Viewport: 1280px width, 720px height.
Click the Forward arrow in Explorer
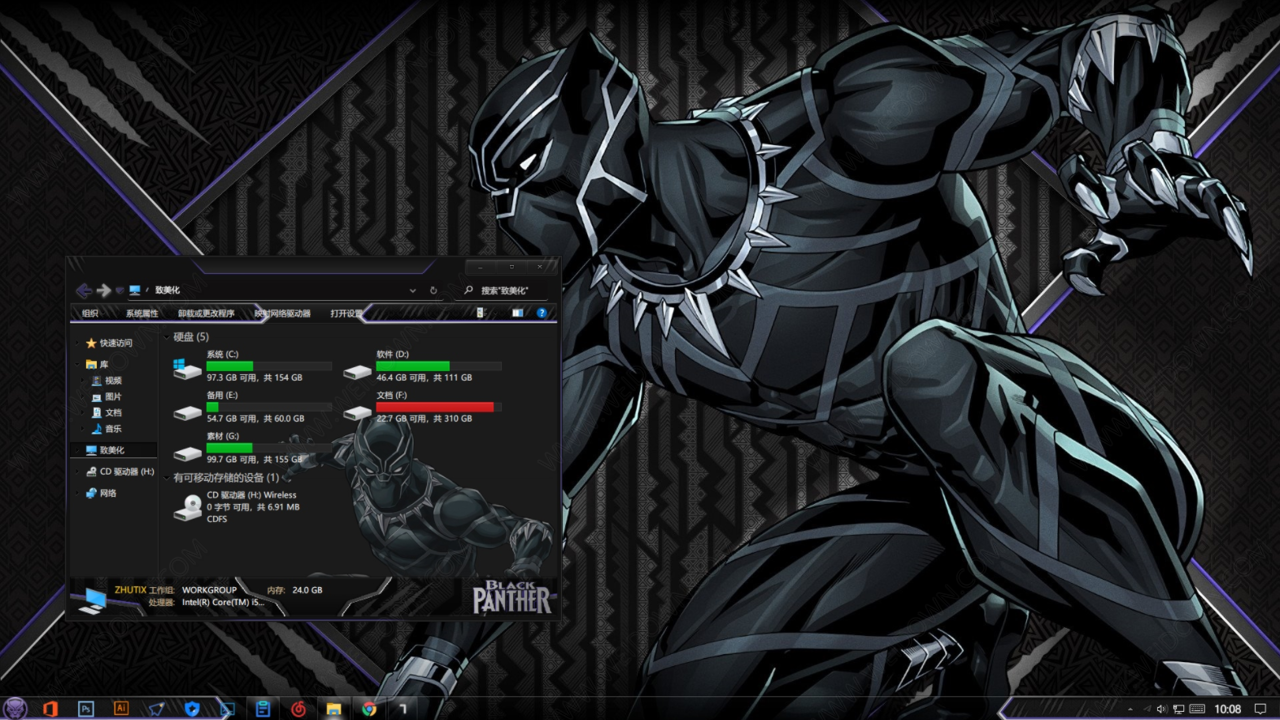point(103,290)
